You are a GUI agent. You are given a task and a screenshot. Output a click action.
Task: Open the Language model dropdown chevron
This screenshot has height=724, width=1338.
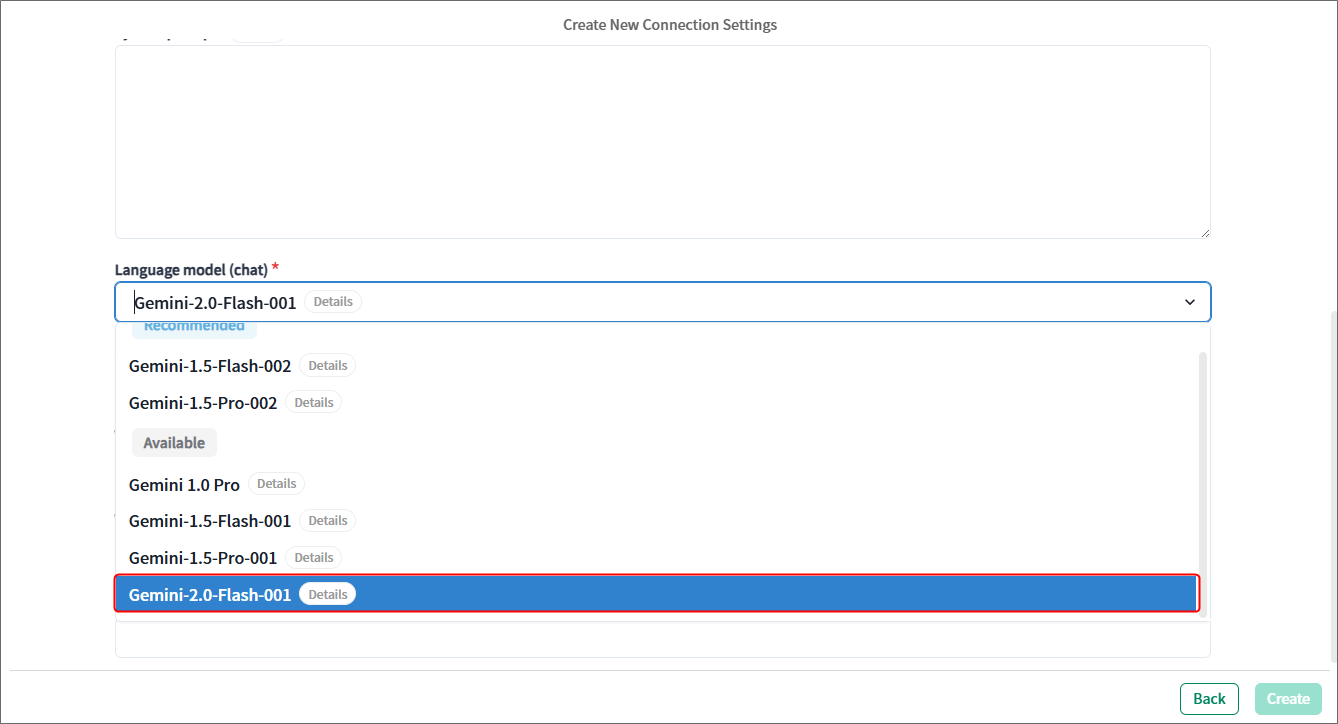pyautogui.click(x=1190, y=302)
